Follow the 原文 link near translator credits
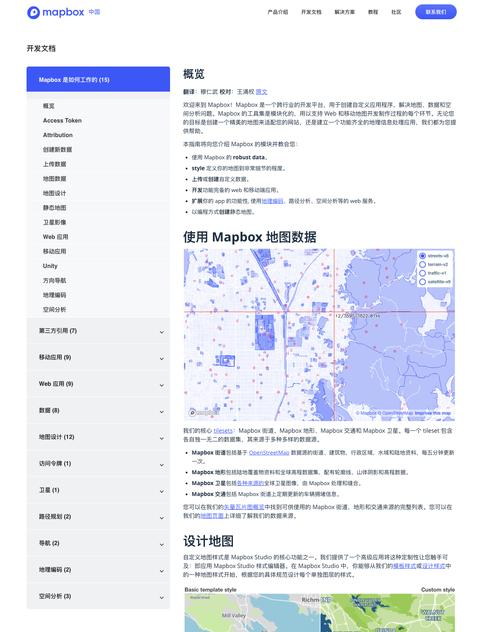Viewport: 480px width, 632px height. [x=262, y=92]
